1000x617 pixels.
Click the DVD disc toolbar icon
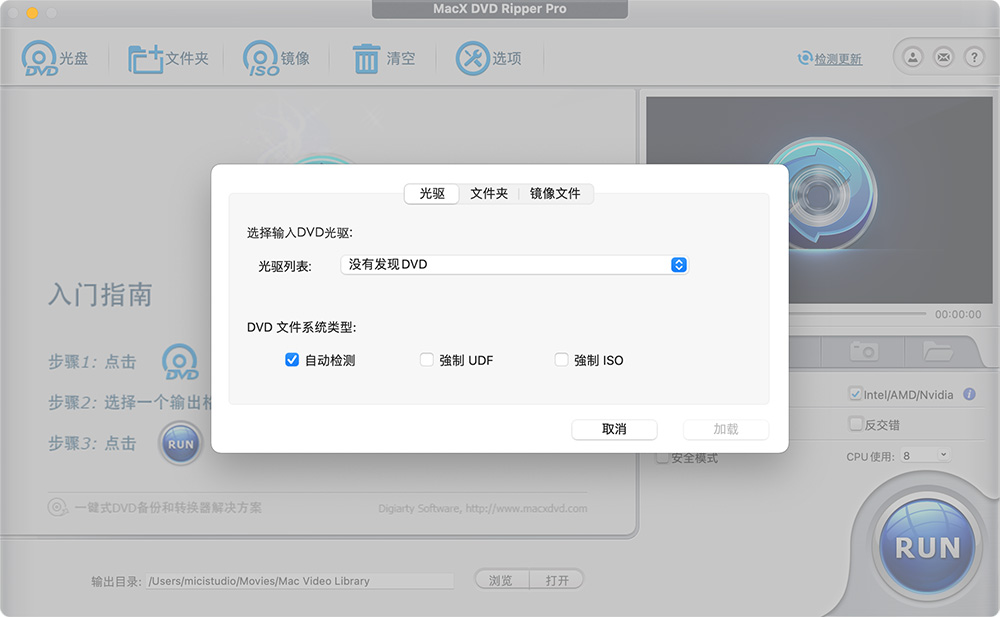40,58
